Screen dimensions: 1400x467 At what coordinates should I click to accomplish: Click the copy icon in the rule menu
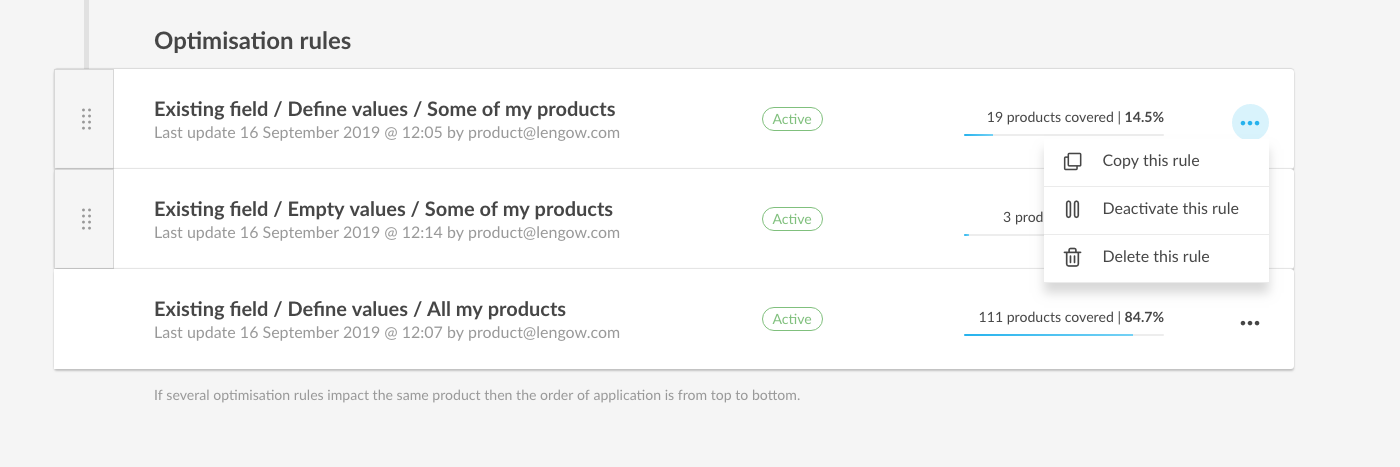point(1072,161)
